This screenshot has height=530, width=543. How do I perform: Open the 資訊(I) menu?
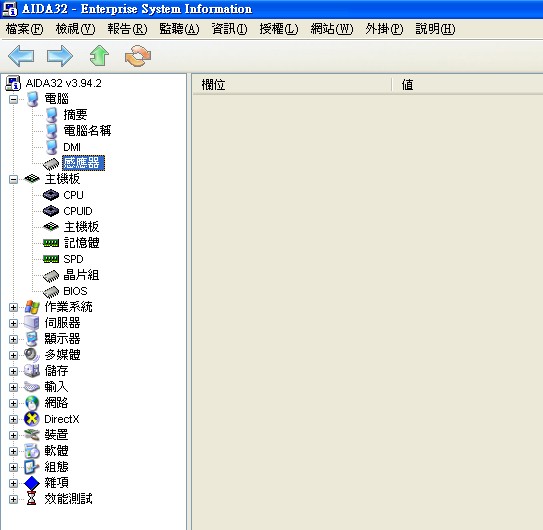point(229,29)
